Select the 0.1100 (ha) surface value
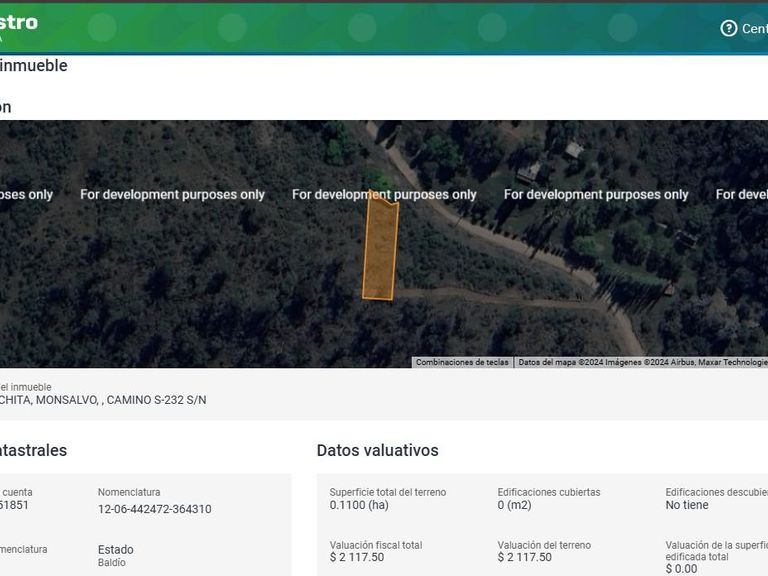 click(x=359, y=505)
